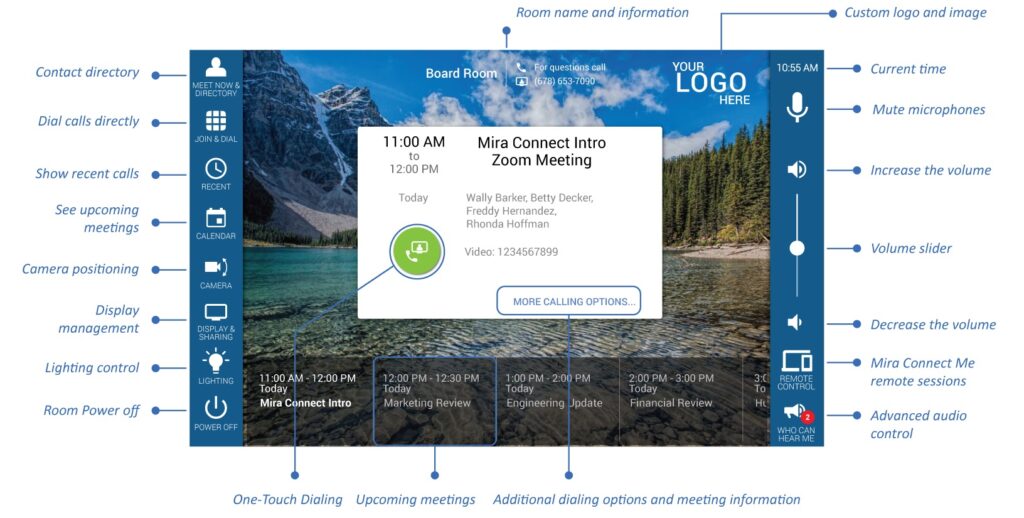Click the Mira Connect Intro Zoom Meeting title
This screenshot has height=518, width=1024.
(x=541, y=152)
